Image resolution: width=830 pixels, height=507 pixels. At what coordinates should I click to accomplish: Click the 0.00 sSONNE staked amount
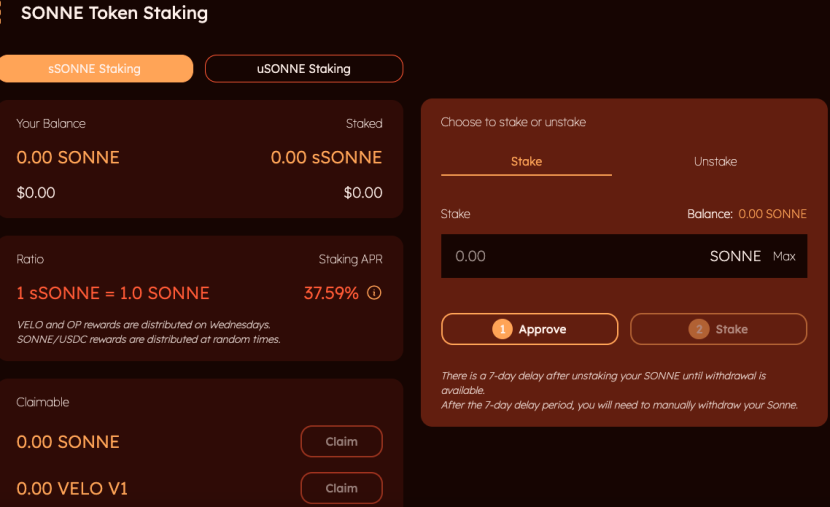point(326,157)
